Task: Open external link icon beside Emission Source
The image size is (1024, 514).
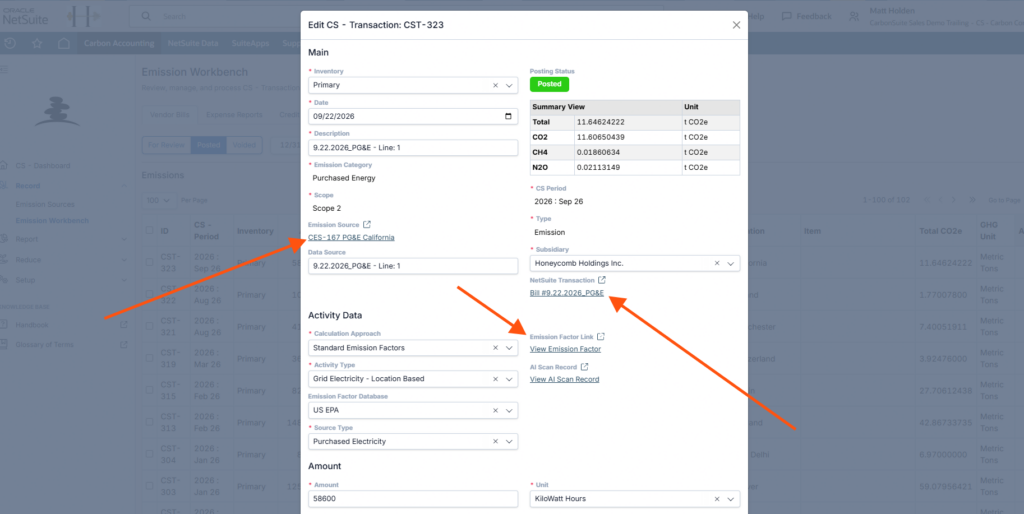Action: [366, 225]
